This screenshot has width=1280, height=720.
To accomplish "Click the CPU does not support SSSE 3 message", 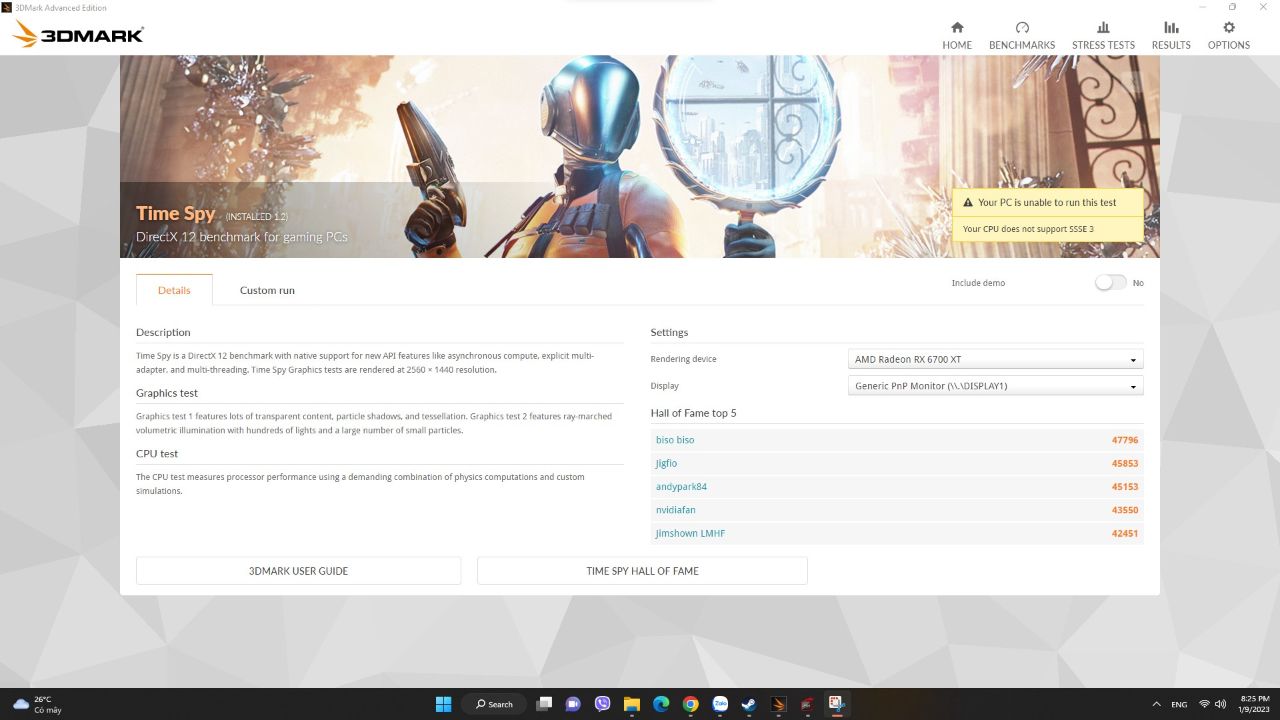I will (1028, 229).
